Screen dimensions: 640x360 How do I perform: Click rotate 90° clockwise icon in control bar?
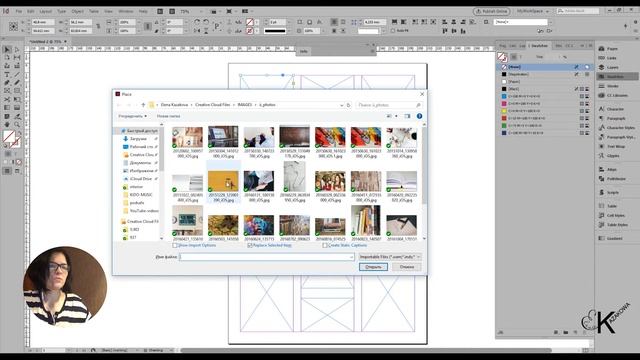pos(197,22)
